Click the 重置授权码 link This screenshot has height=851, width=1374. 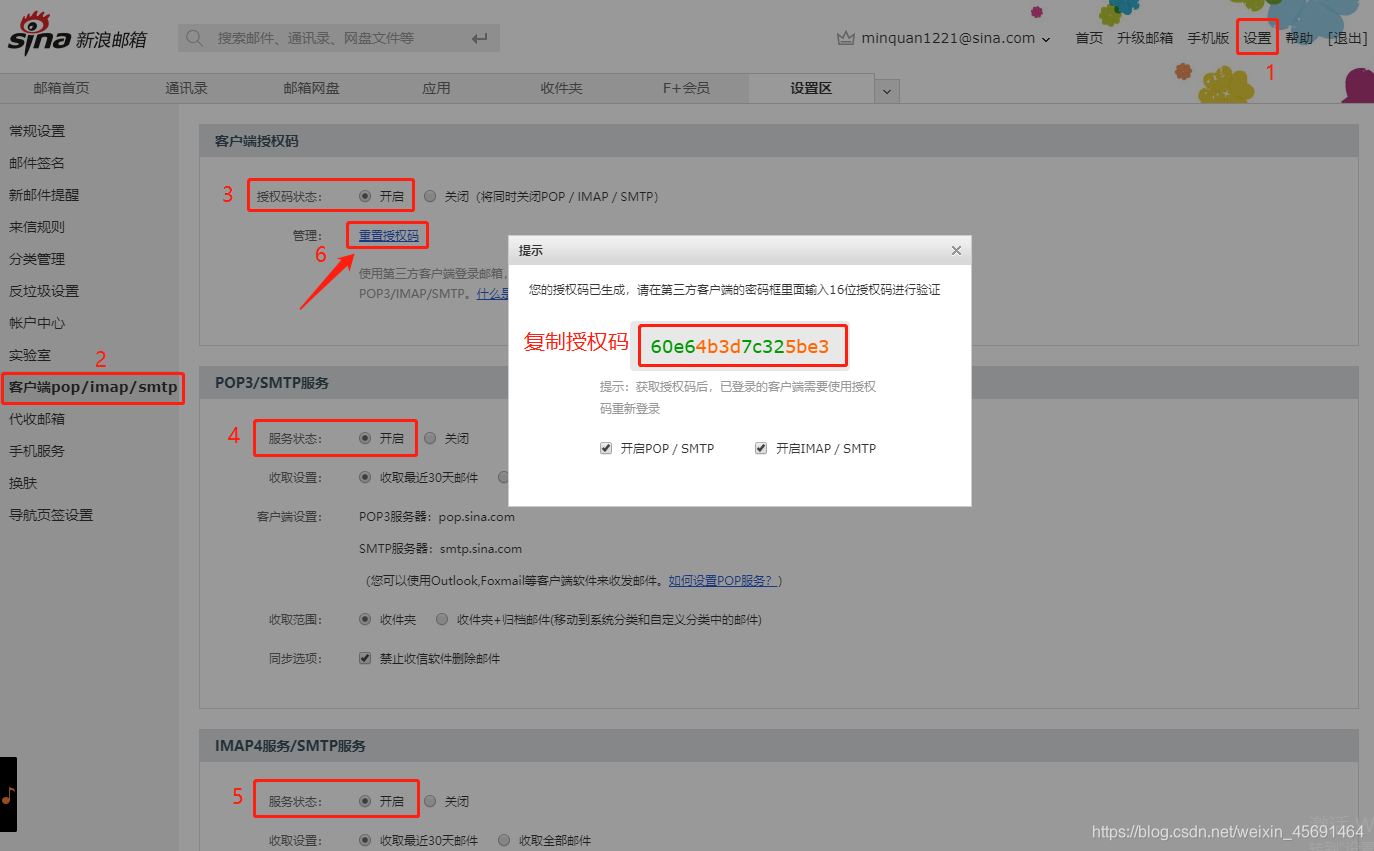[x=389, y=236]
